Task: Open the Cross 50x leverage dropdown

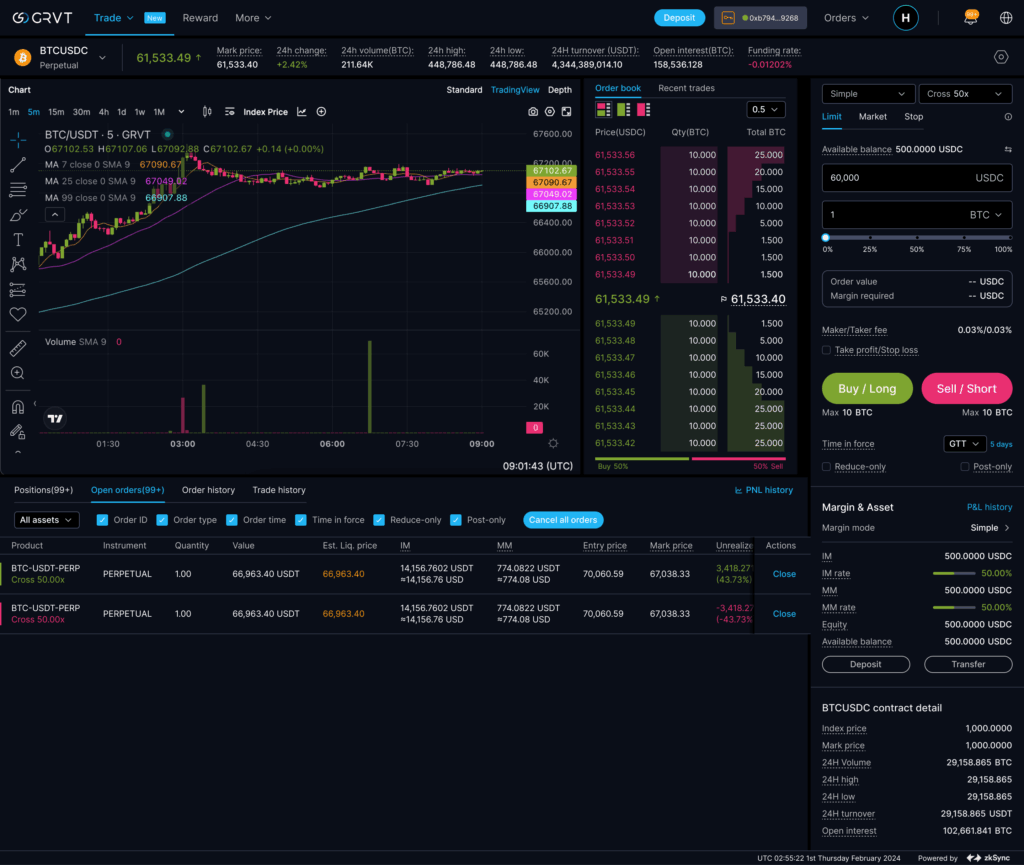Action: (x=965, y=94)
